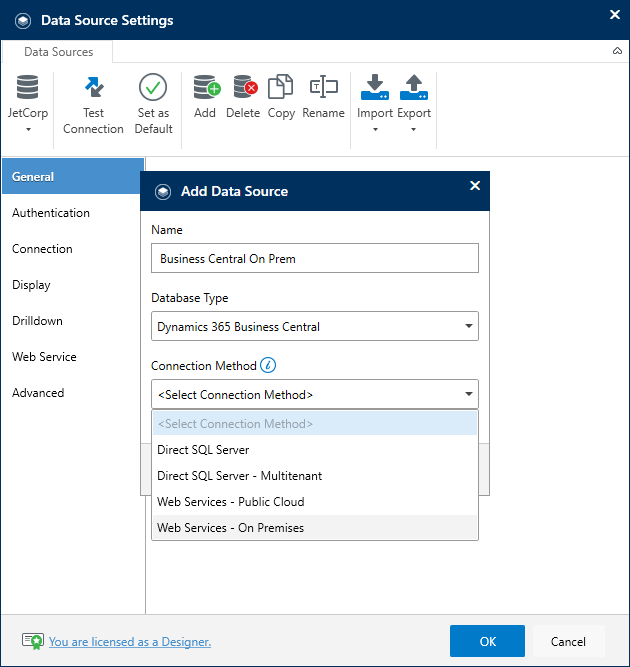Switch to the Data Sources tab

[58, 52]
